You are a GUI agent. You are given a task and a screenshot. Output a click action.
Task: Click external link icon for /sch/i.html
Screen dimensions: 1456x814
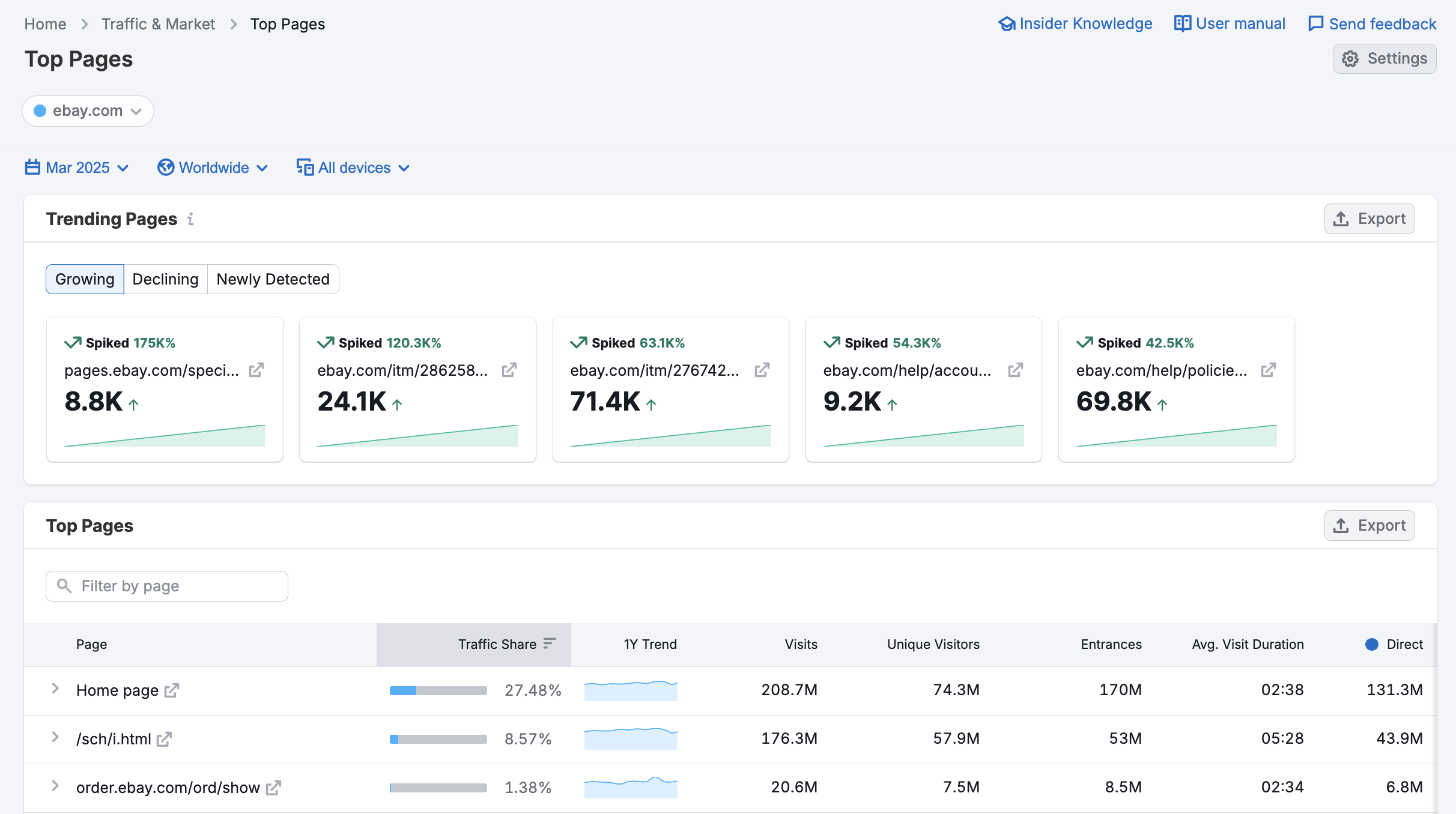click(x=164, y=739)
